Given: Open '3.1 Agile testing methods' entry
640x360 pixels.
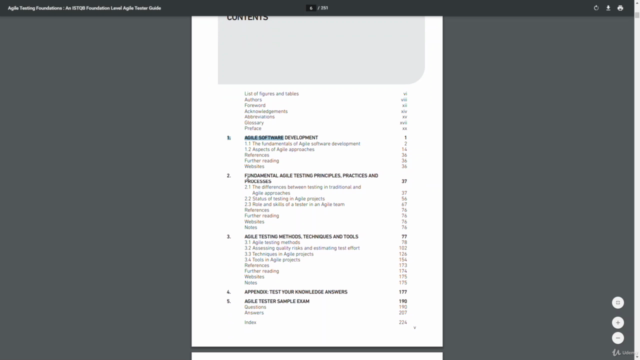Looking at the screenshot, I should (272, 242).
